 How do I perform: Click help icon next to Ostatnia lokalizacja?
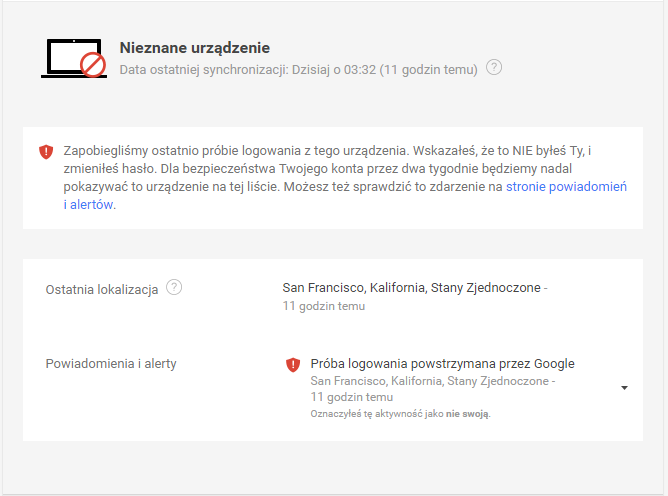point(174,288)
